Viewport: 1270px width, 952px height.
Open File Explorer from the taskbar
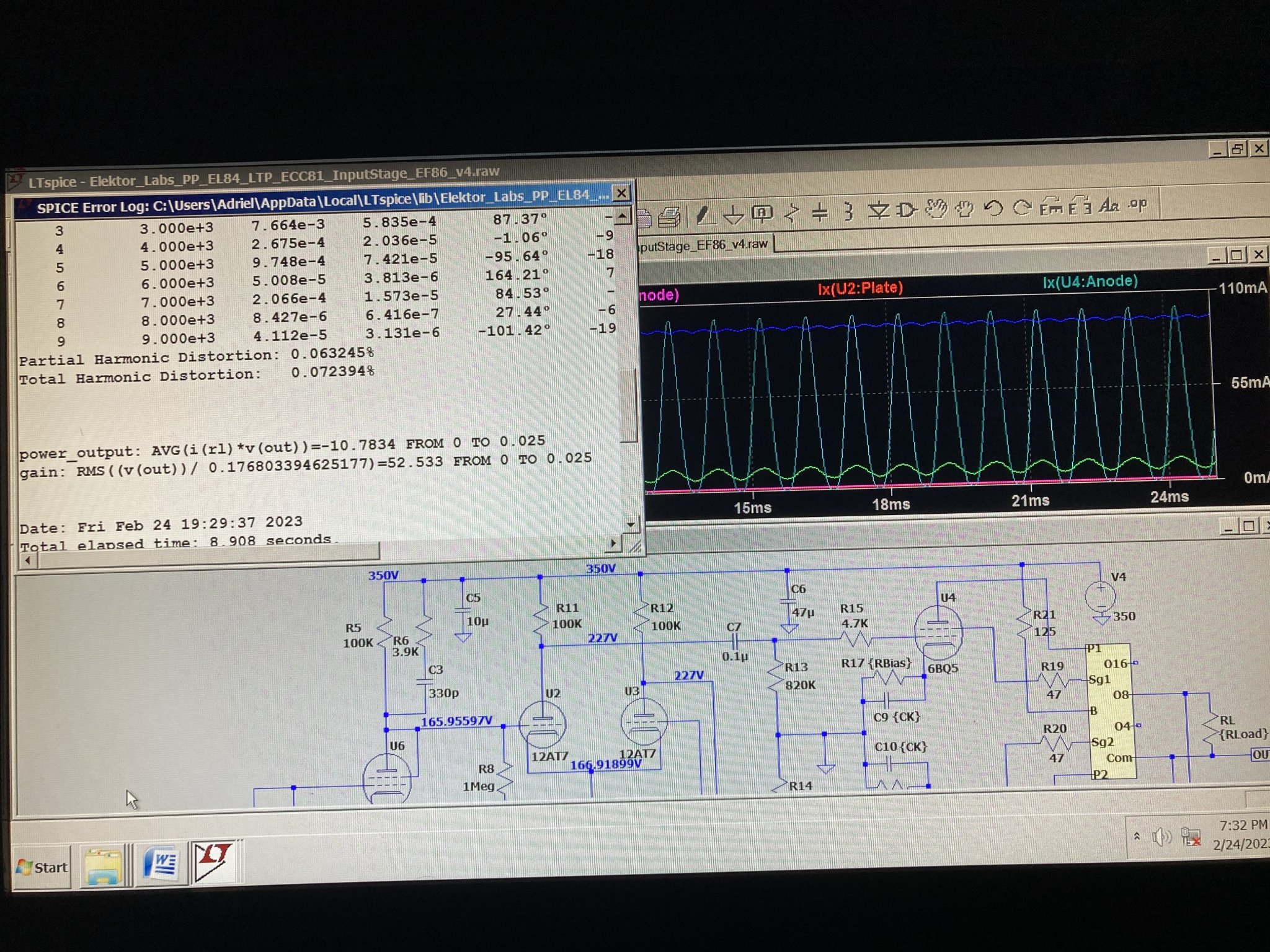pos(103,865)
